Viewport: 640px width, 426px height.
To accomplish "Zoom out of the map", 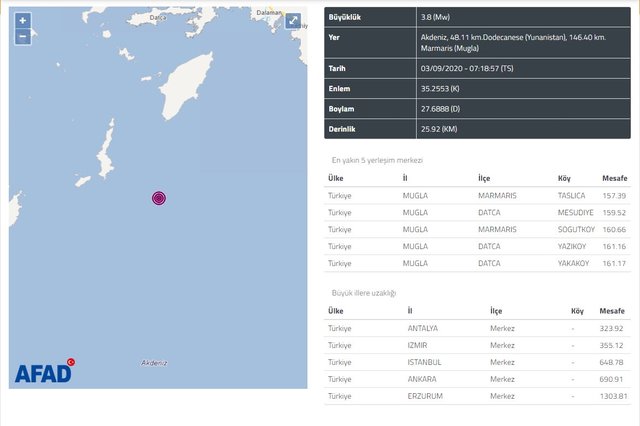I will click(22, 37).
